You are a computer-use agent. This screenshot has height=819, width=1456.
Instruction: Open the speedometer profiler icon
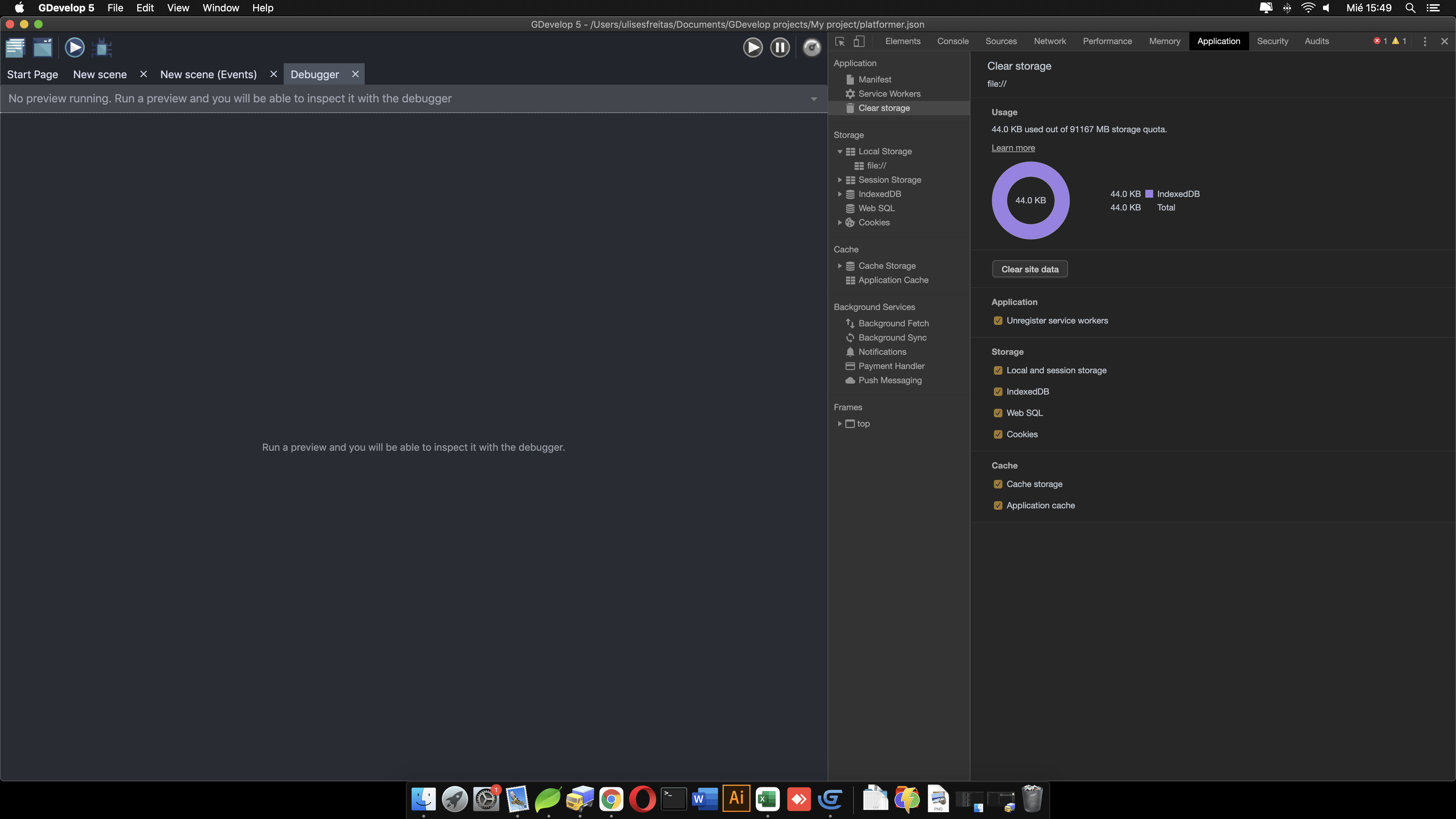coord(812,48)
